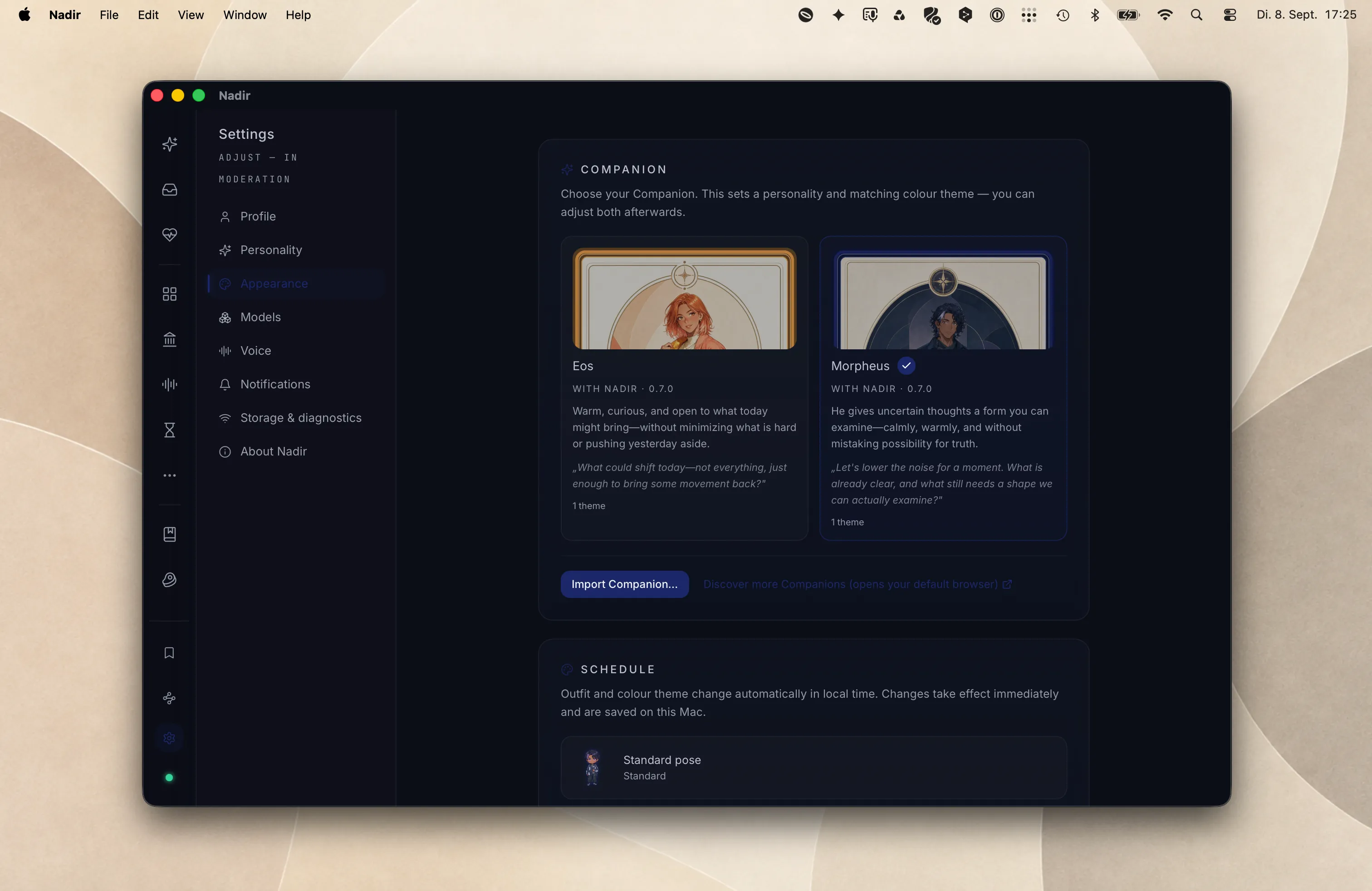
Task: Open Control Center in menu bar
Action: [x=1230, y=15]
